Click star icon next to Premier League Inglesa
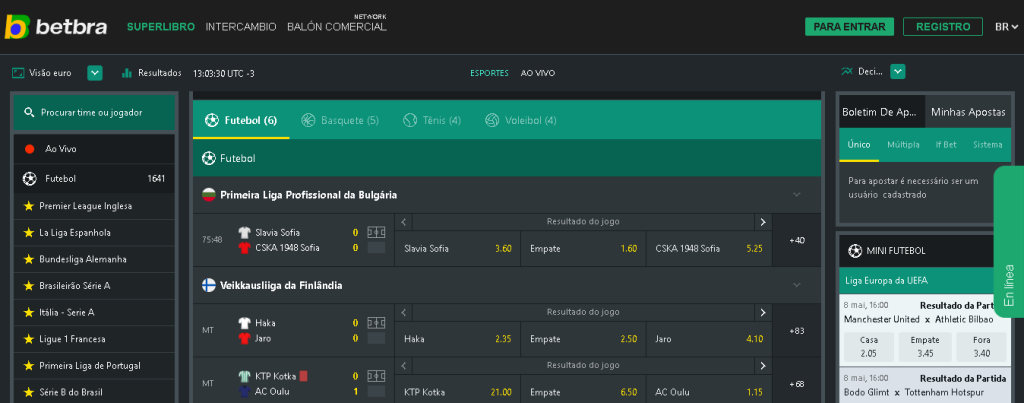 pos(28,206)
